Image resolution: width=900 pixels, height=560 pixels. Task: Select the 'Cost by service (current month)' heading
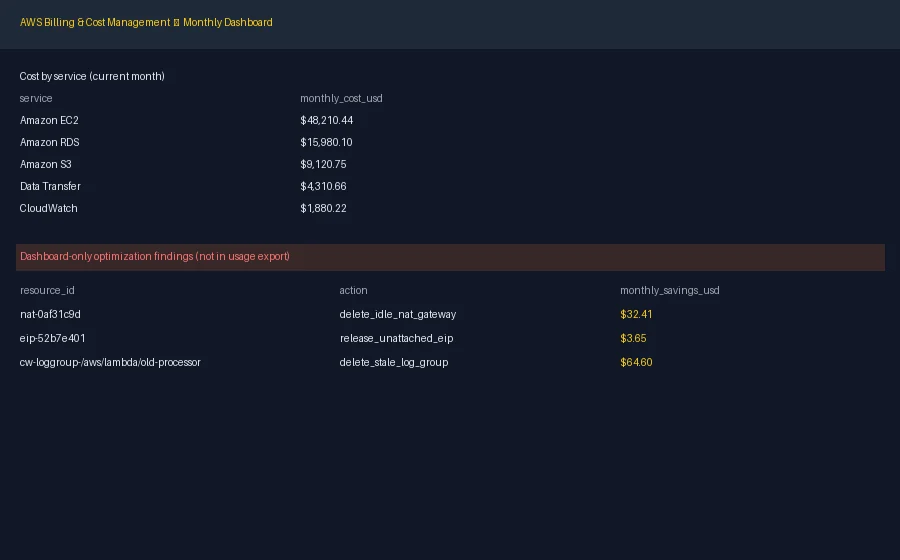92,76
